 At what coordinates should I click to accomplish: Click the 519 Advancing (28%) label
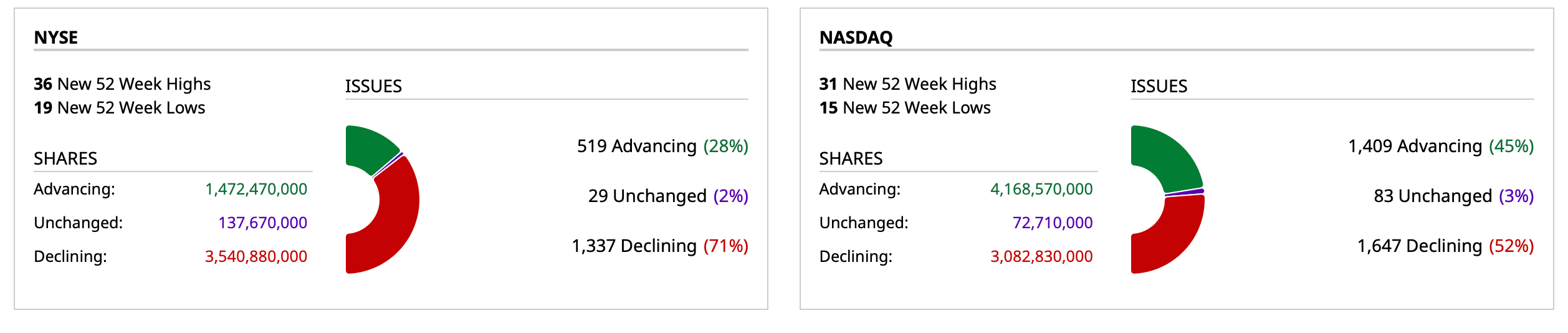(662, 146)
